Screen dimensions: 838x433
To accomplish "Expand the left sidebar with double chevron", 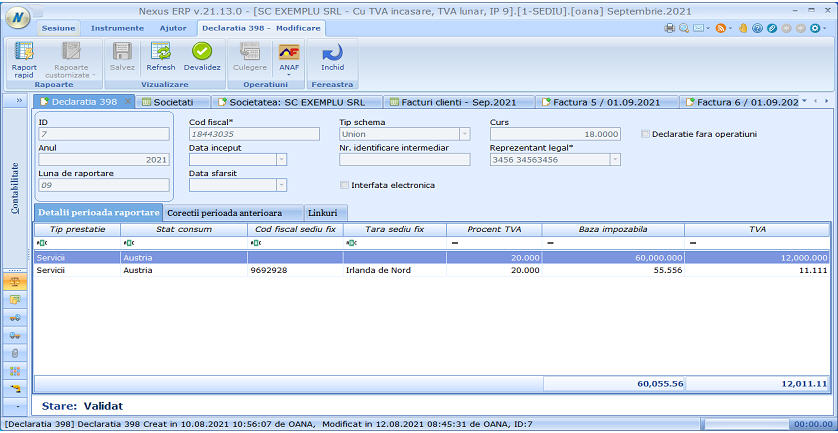I will (18, 100).
